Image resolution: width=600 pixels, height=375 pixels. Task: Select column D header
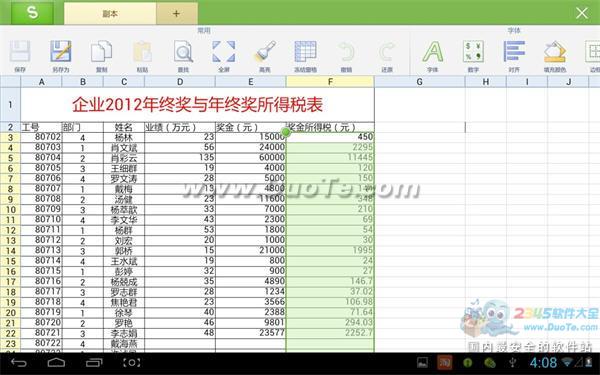click(x=180, y=82)
